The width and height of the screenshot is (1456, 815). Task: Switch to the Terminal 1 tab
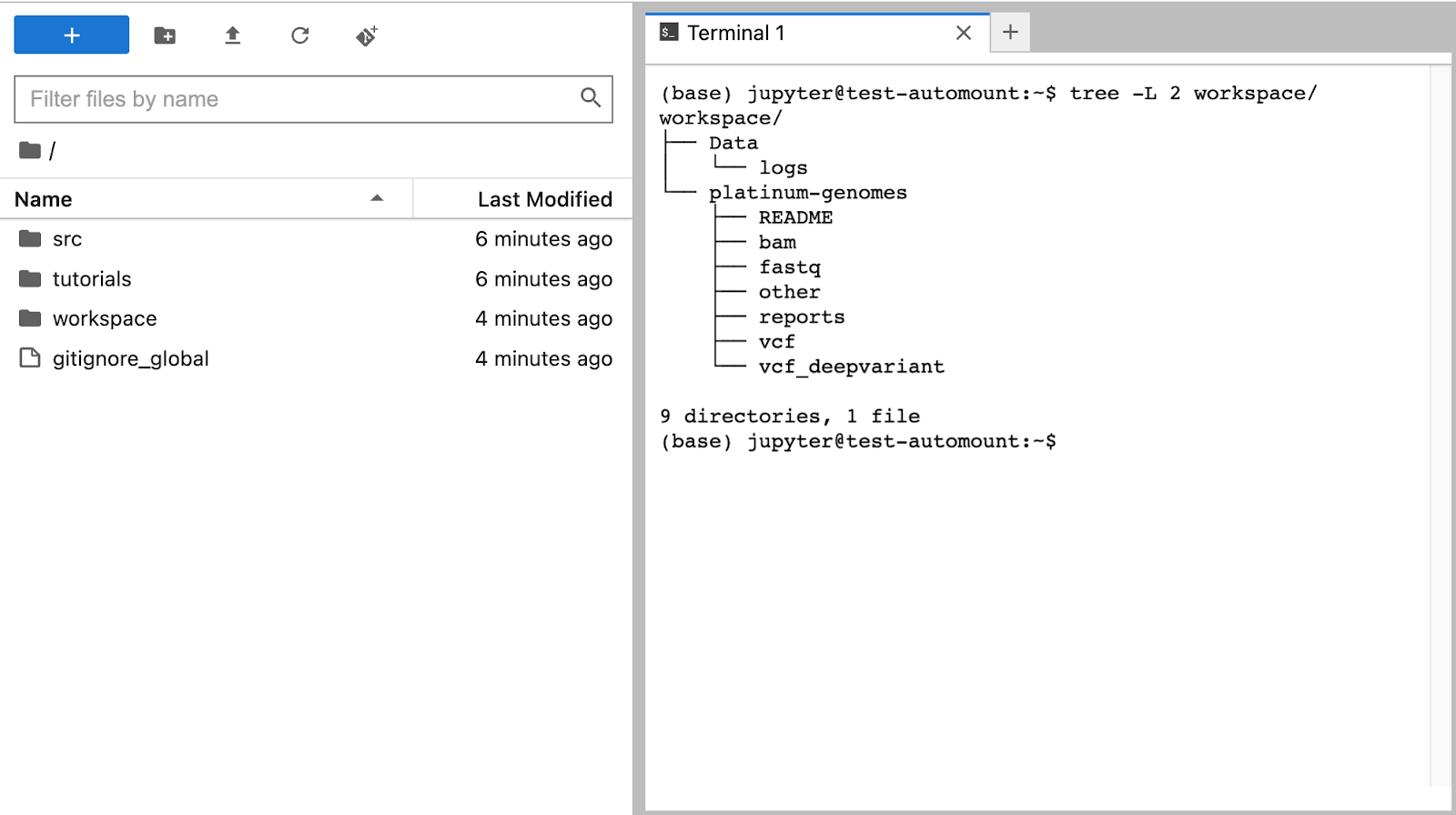817,34
